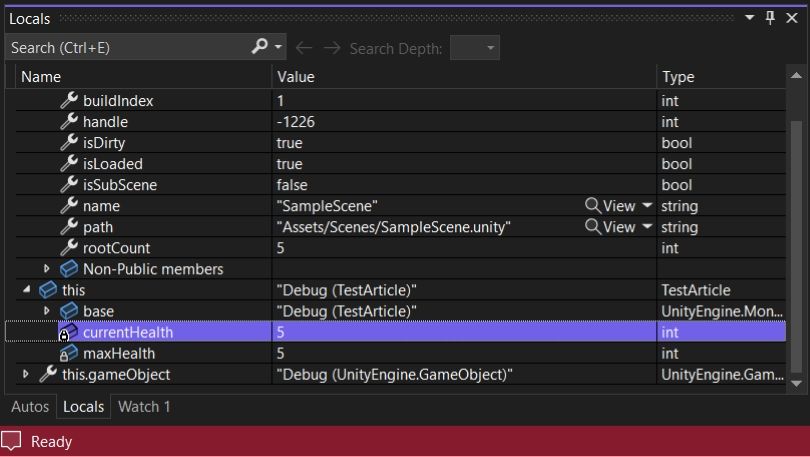Open View visualizer dropdown for path row
Viewport: 810px width, 457px height.
tap(647, 227)
